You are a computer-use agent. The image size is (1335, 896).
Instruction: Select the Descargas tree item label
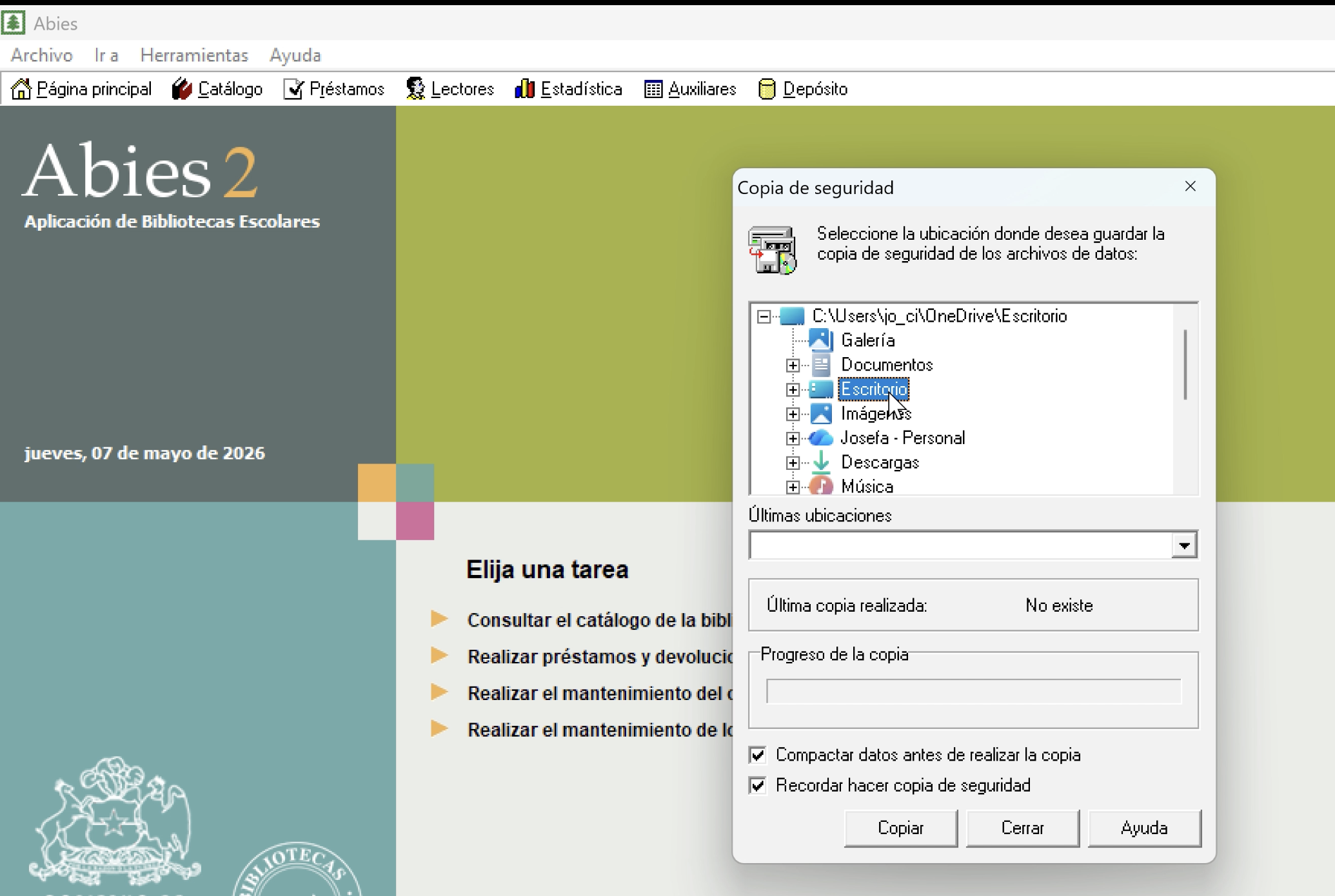(x=880, y=463)
